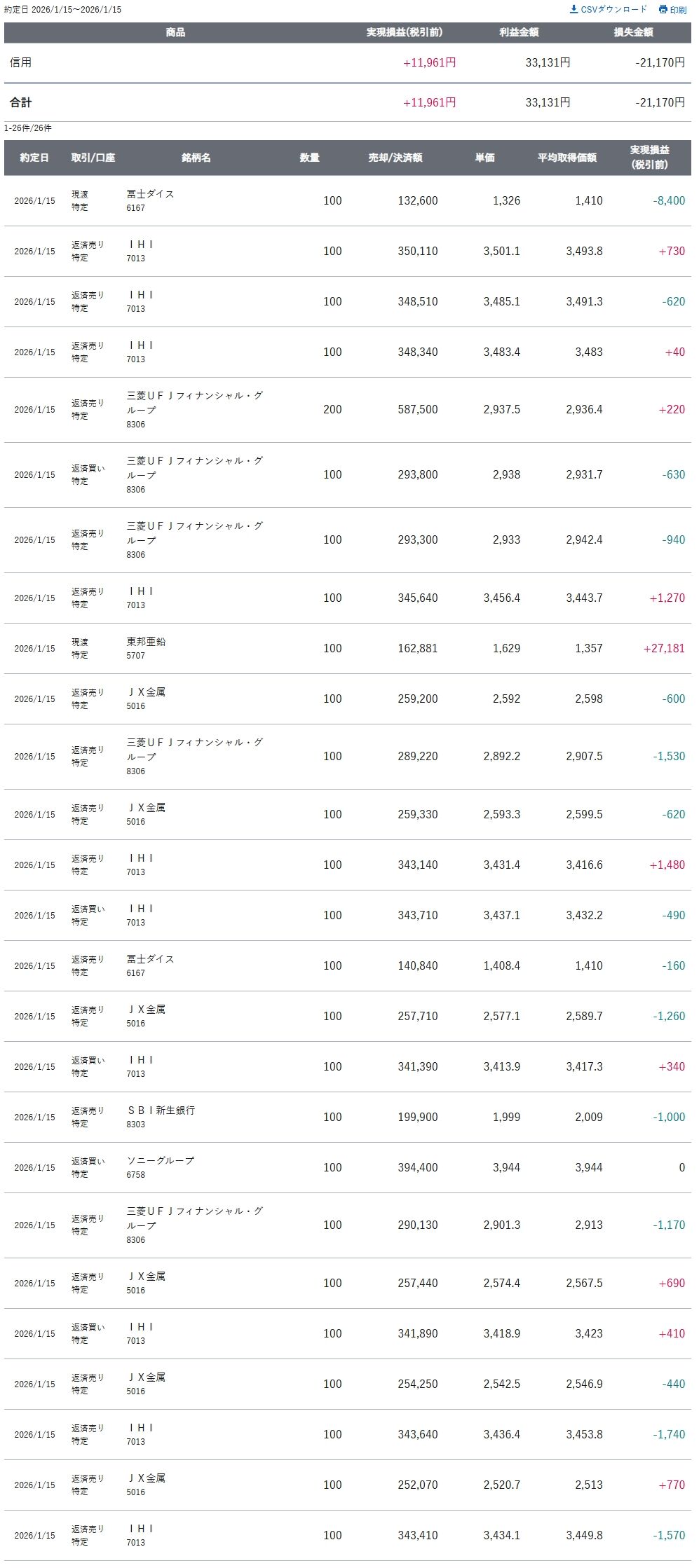Click the 信用 product row label
Viewport: 699px width, 1568px height.
(x=20, y=62)
